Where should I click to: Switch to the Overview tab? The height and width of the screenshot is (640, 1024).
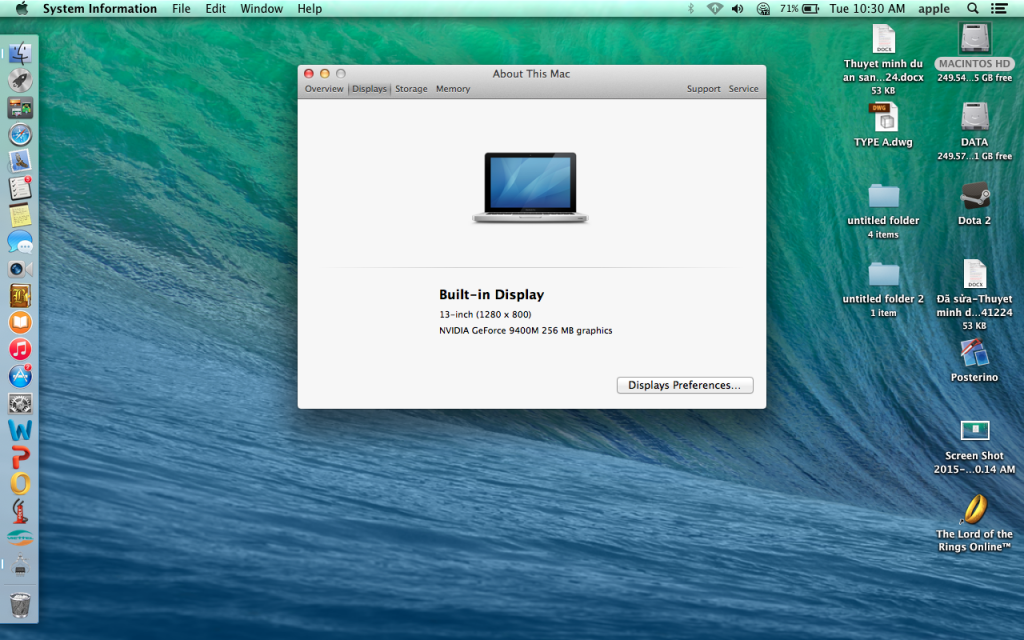(324, 89)
